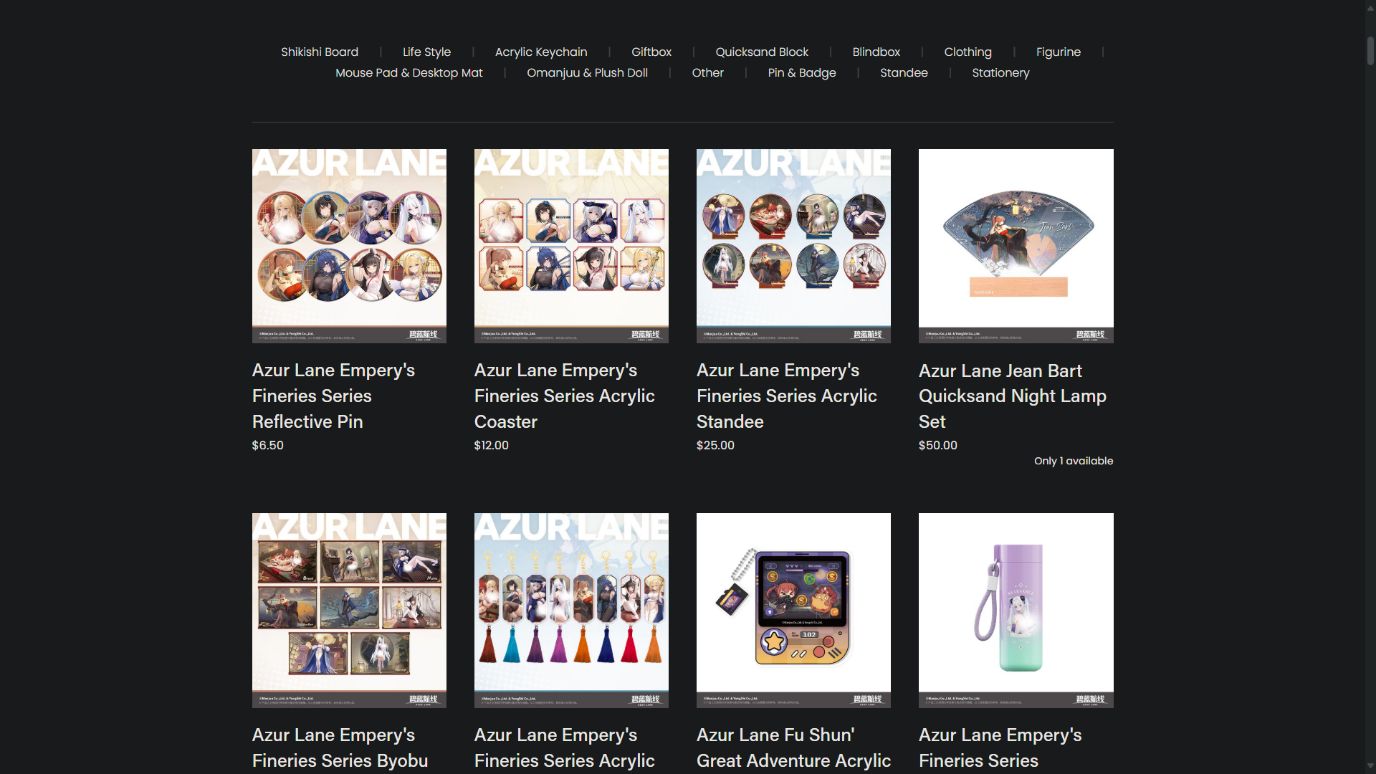The width and height of the screenshot is (1376, 774).
Task: Click the $50.00 price text
Action: click(938, 445)
